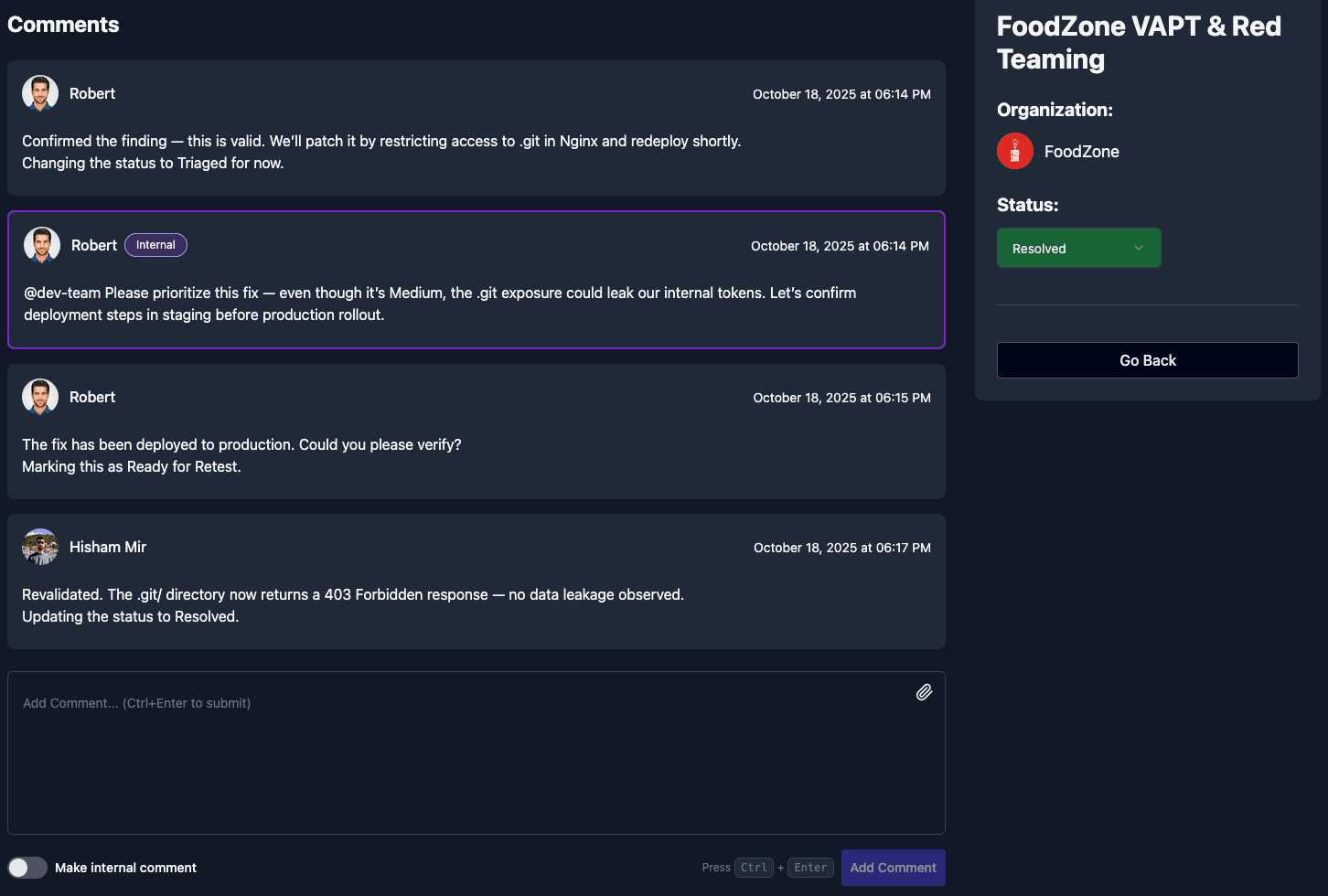Enable the Make internal comment toggle
This screenshot has height=896, width=1328.
point(27,867)
